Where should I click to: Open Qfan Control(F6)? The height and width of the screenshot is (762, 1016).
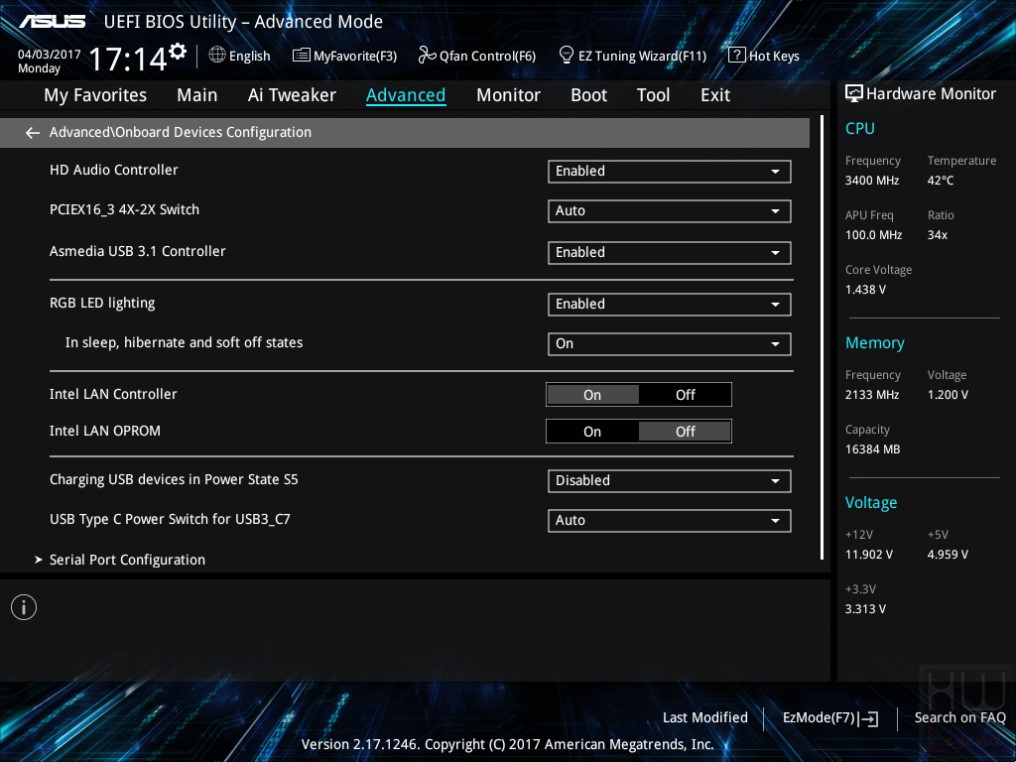(477, 56)
